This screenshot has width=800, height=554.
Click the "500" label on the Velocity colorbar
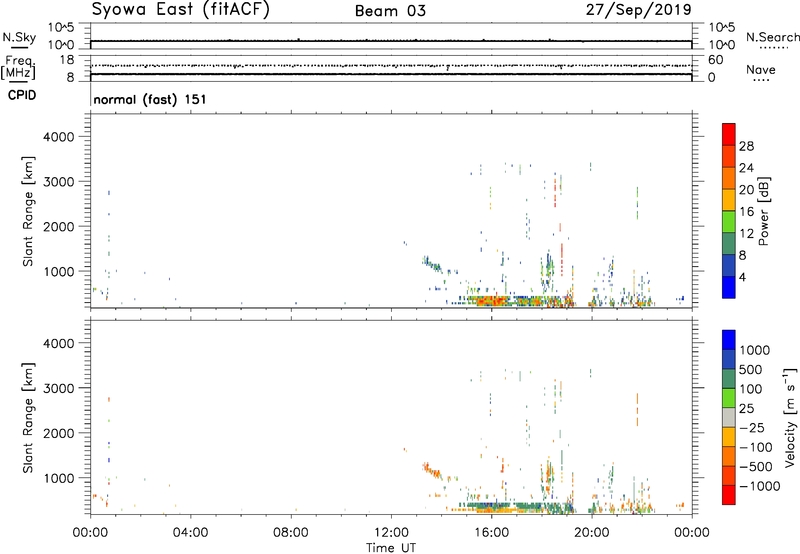[x=751, y=369]
